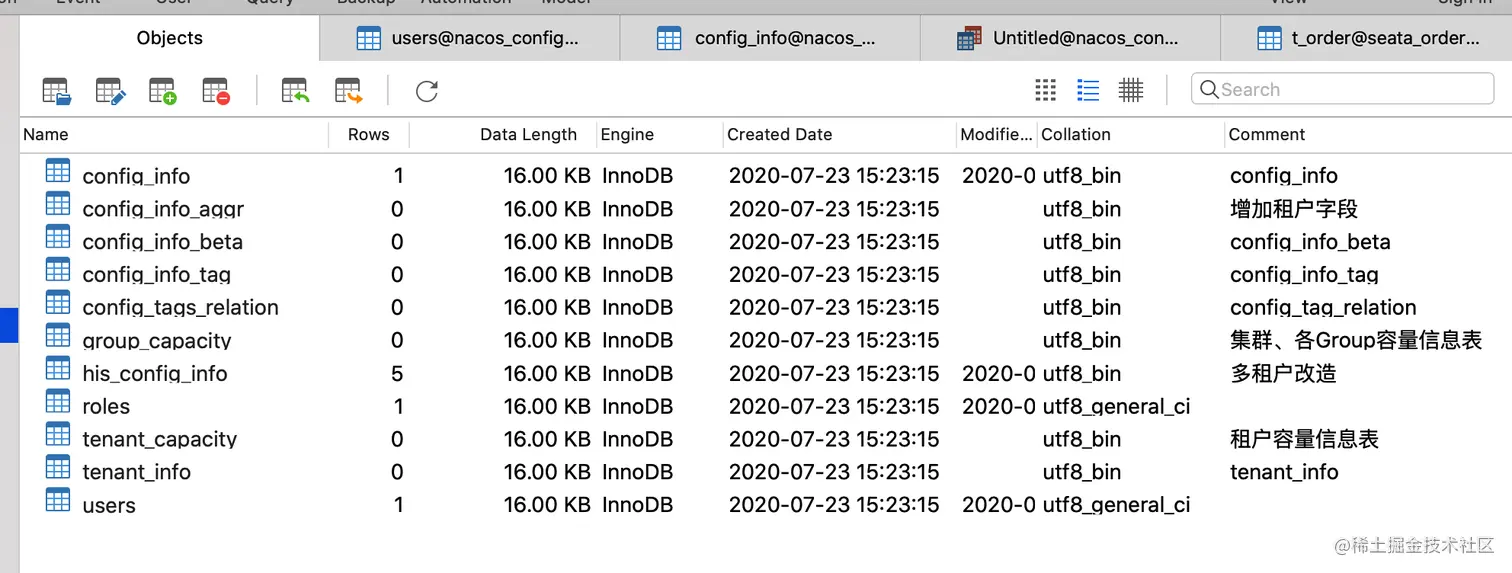Open the users@nacos_config tab

469,39
